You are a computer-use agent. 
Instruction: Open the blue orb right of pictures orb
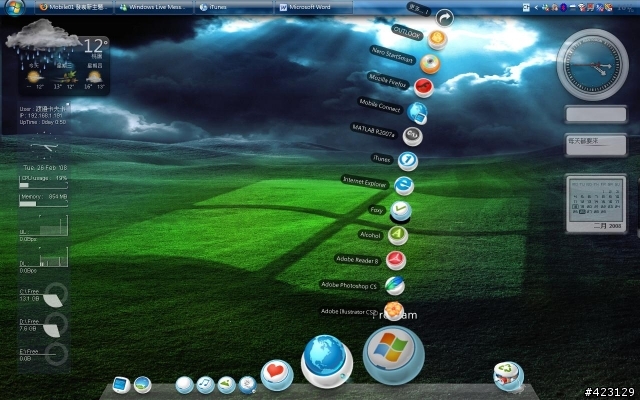tap(247, 384)
